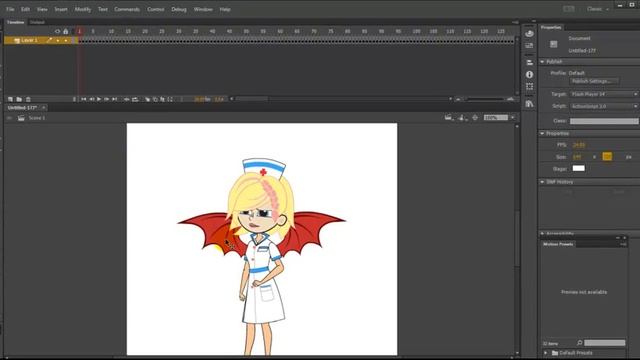The height and width of the screenshot is (360, 640).
Task: Click the New Folder icon in timeline
Action: click(19, 99)
